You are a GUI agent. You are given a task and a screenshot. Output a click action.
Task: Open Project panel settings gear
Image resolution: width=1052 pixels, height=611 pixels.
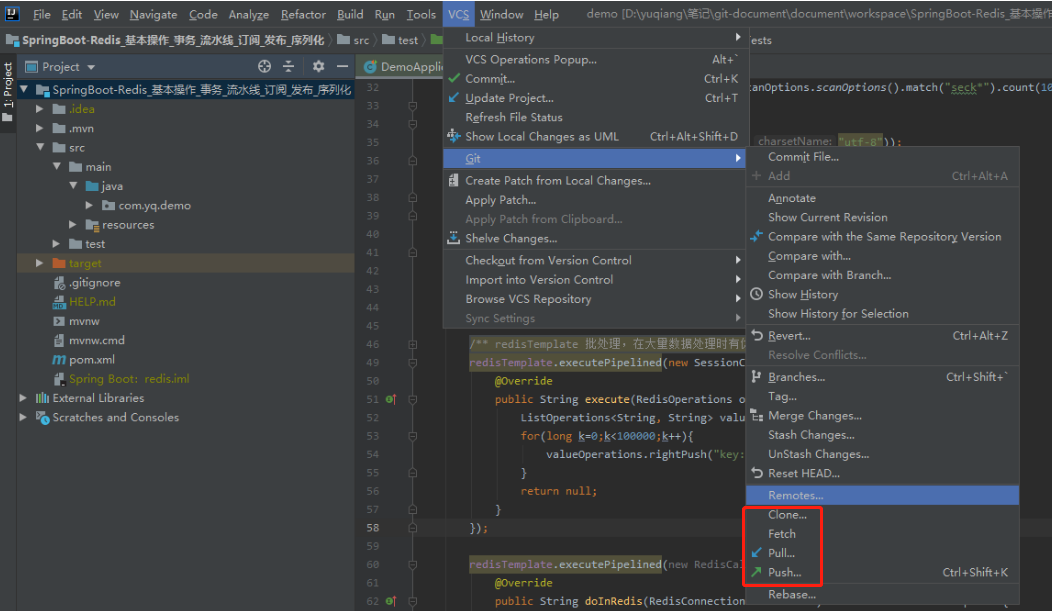[318, 66]
